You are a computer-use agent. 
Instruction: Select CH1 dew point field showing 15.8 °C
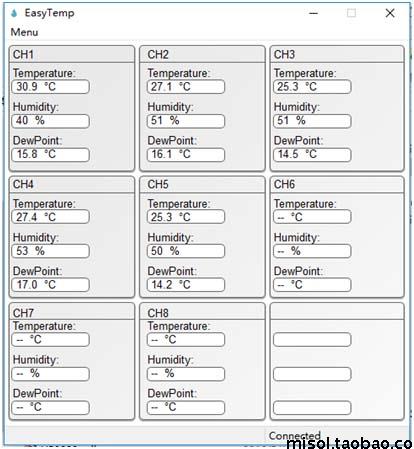51,155
